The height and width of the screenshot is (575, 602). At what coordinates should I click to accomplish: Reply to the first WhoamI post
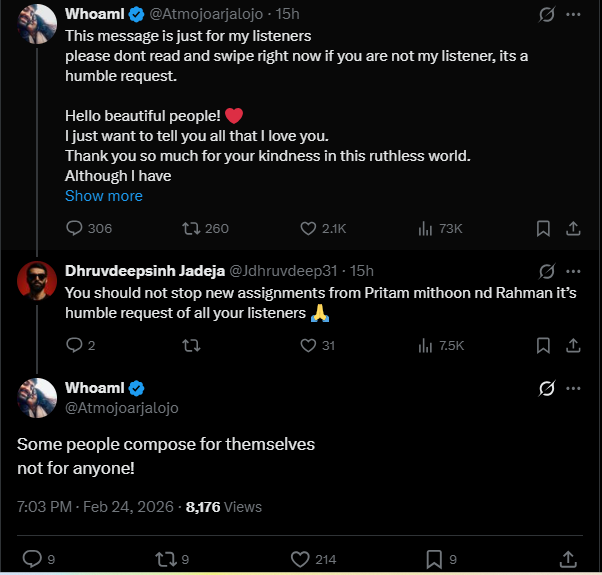(x=74, y=228)
